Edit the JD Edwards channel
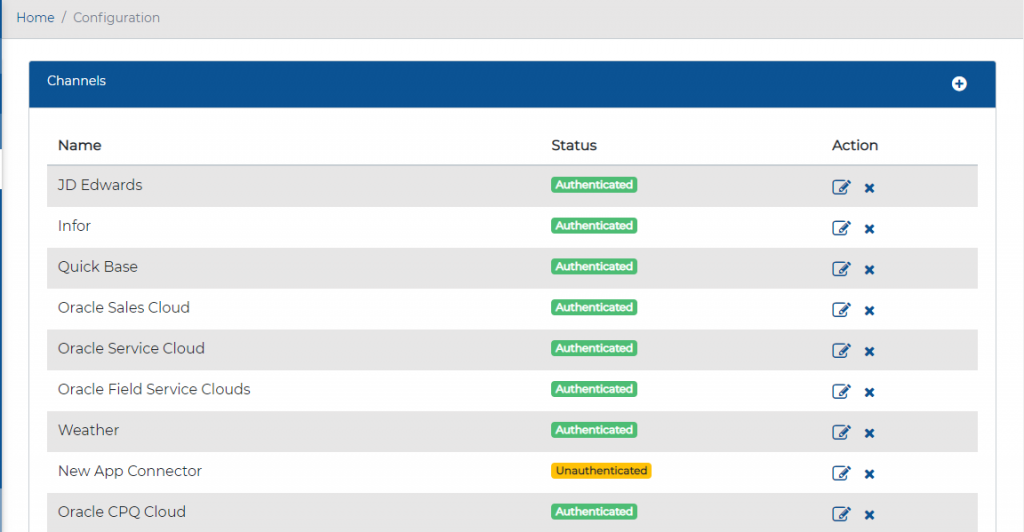Screen dimensions: 1024x532 click(x=841, y=187)
